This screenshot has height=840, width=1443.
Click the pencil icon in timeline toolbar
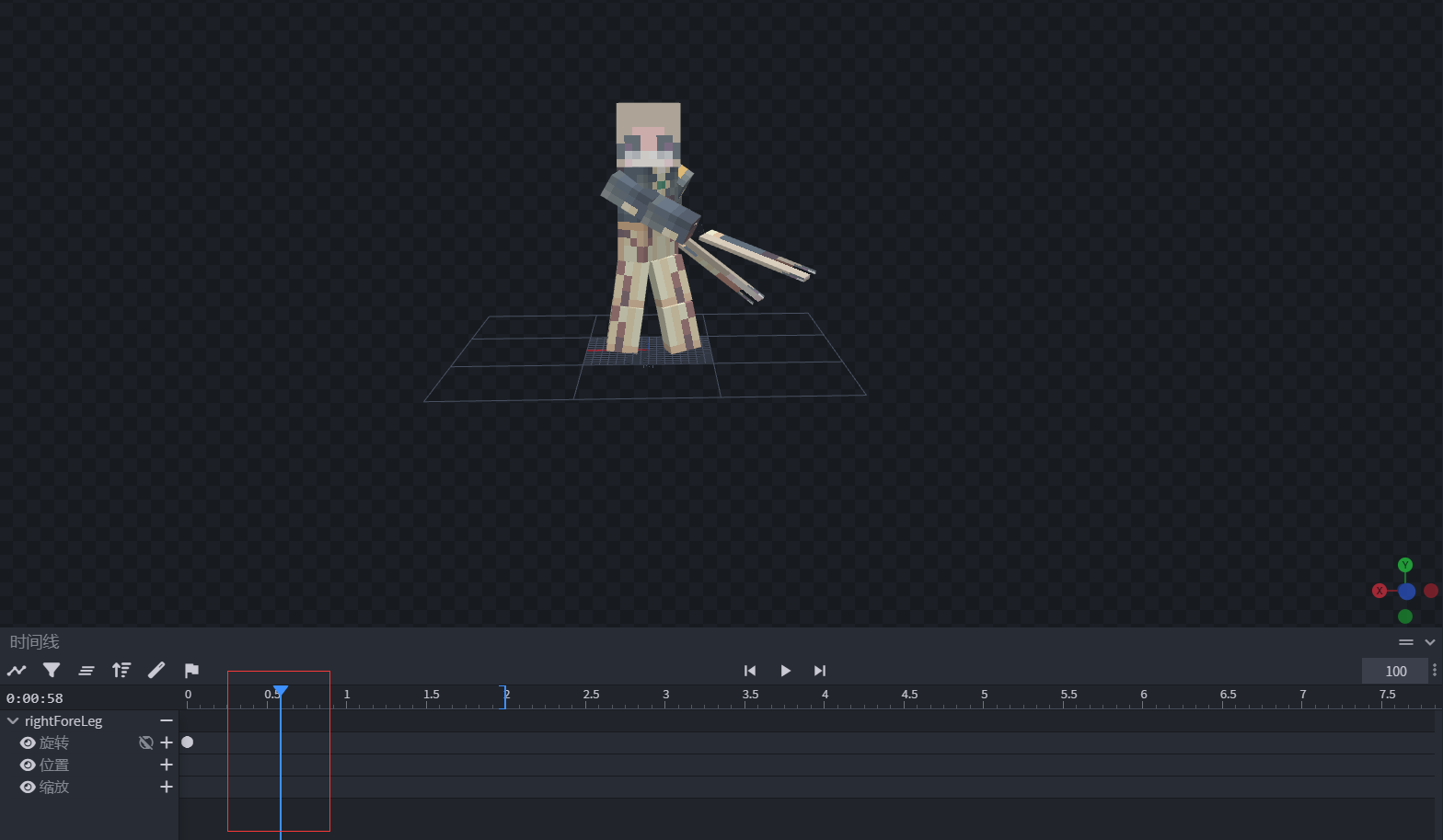tap(156, 671)
